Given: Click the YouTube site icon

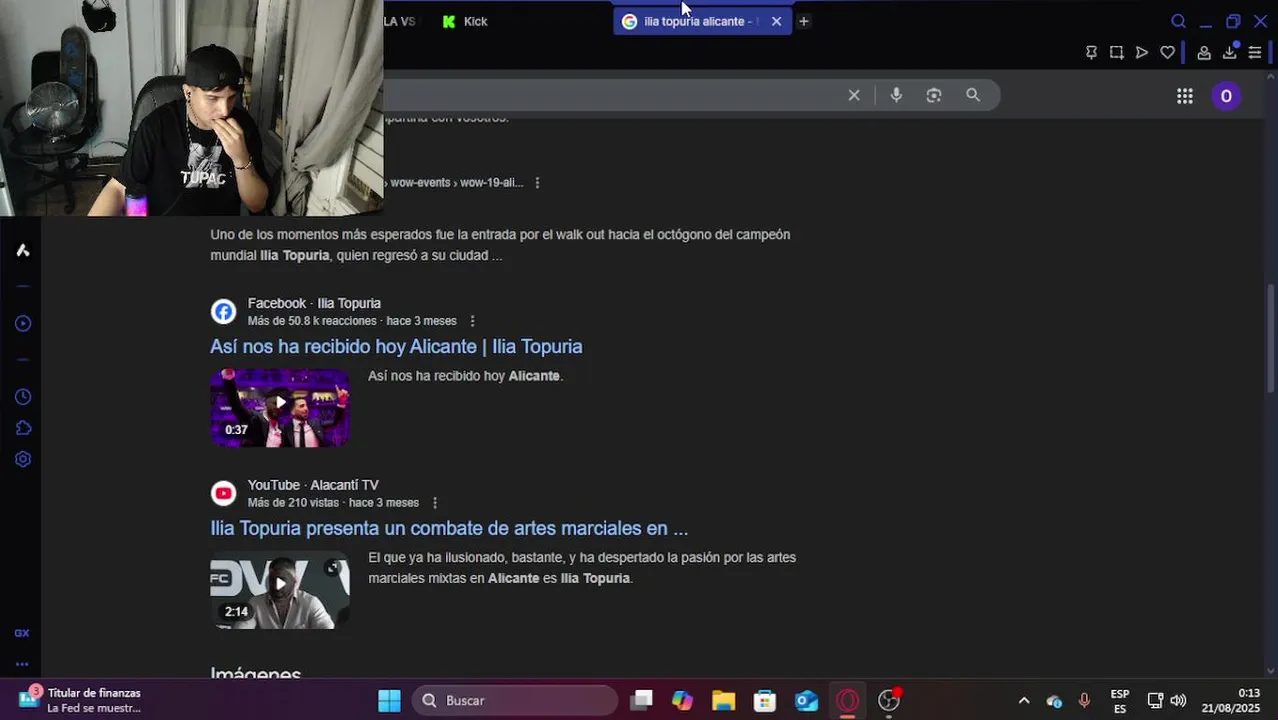Looking at the screenshot, I should point(223,493).
